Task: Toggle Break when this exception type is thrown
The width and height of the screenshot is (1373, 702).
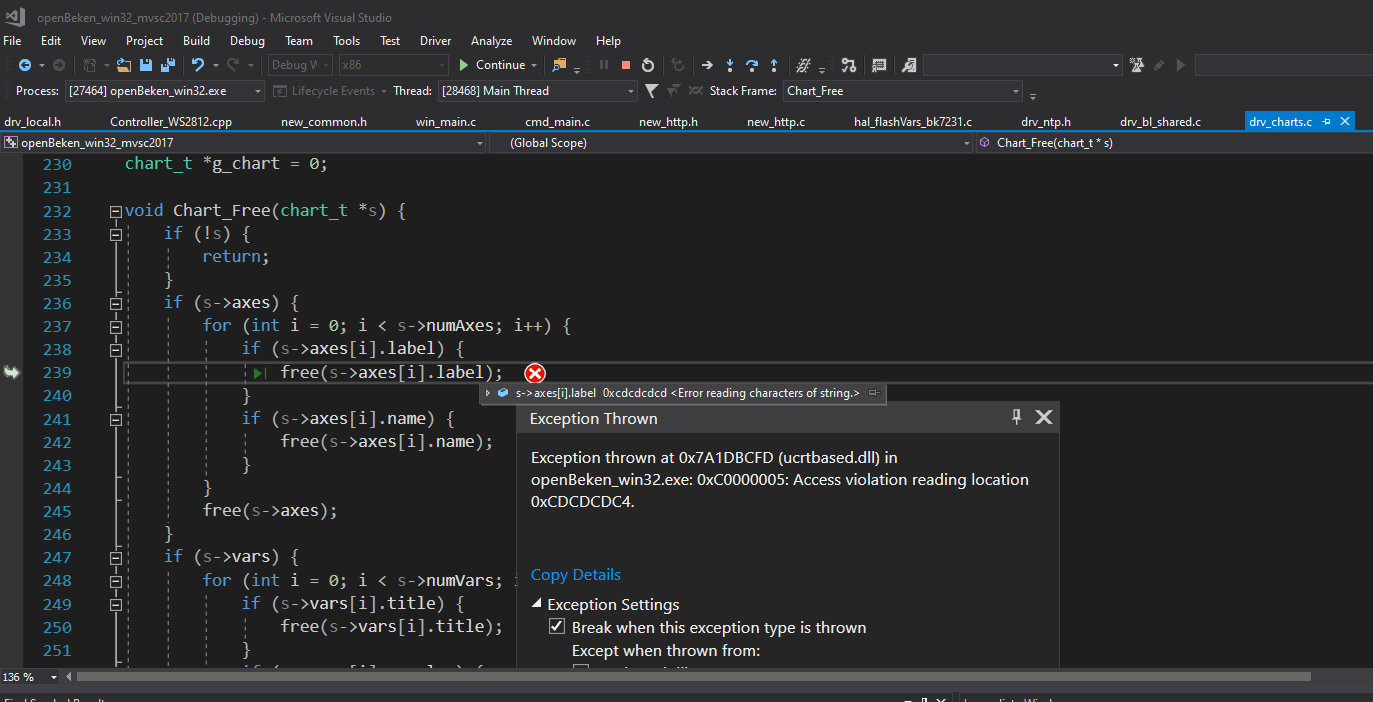Action: tap(557, 627)
